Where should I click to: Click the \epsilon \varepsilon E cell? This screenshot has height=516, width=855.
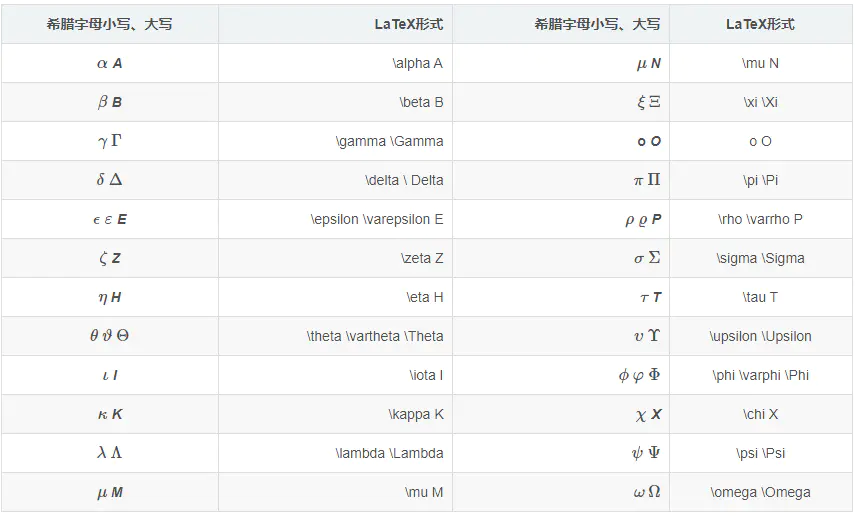(335, 219)
